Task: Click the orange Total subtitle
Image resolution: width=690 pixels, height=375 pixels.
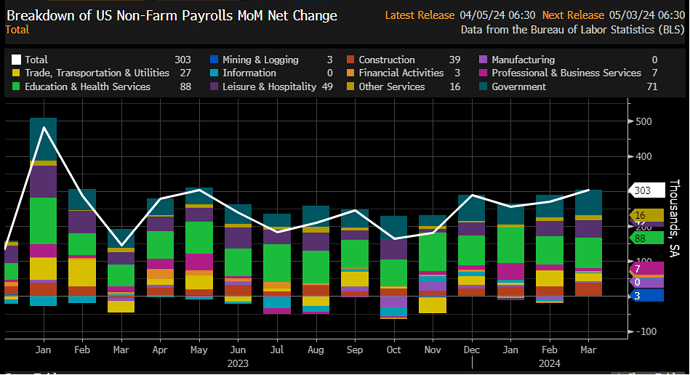Action: coord(17,30)
